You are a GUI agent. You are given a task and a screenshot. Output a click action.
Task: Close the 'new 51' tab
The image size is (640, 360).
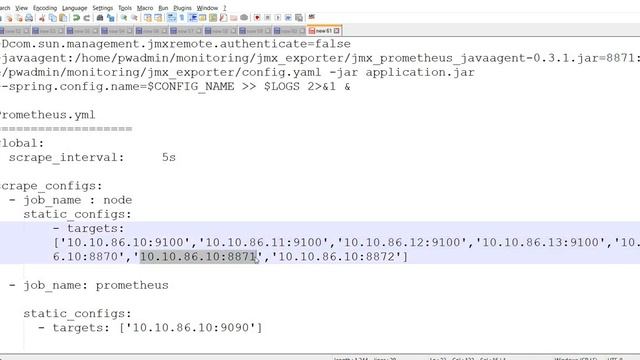(337, 31)
